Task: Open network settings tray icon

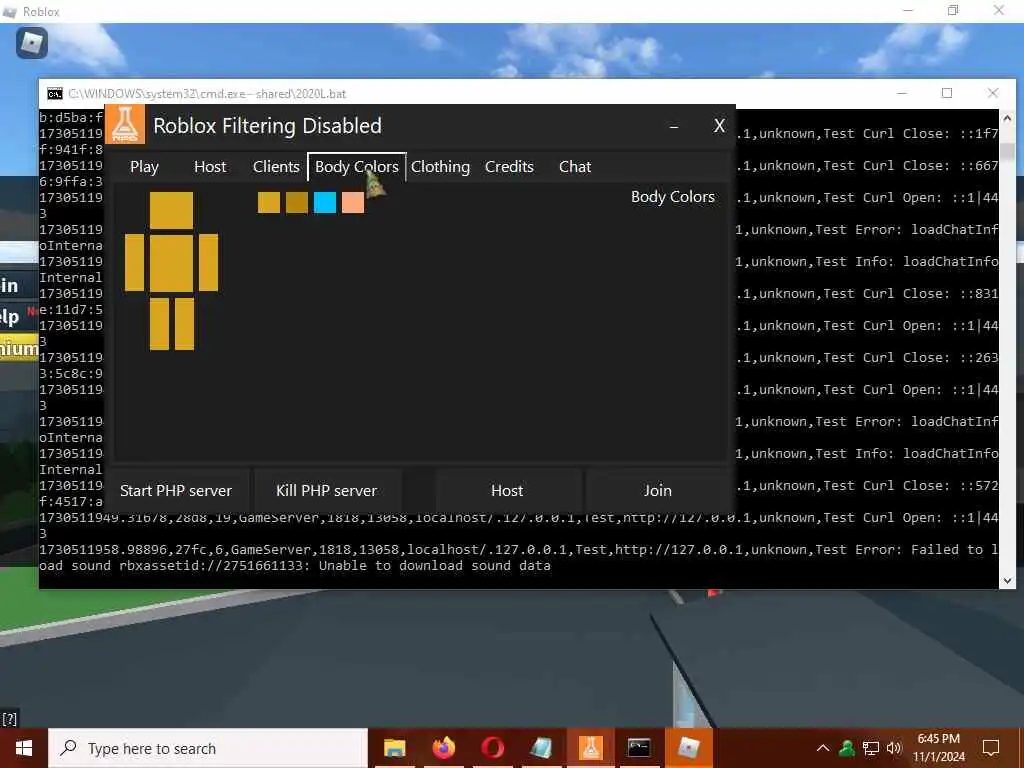Action: [871, 748]
